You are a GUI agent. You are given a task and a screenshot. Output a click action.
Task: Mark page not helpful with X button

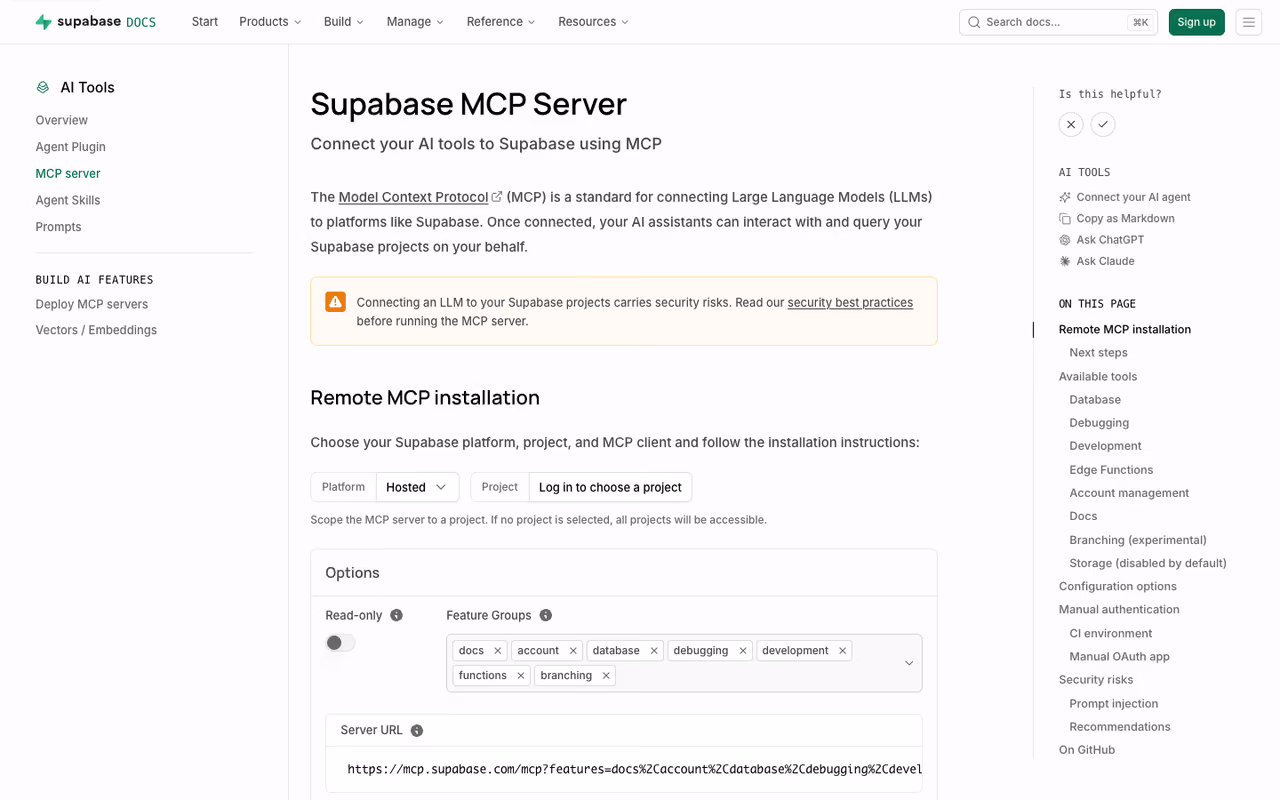(x=1071, y=124)
